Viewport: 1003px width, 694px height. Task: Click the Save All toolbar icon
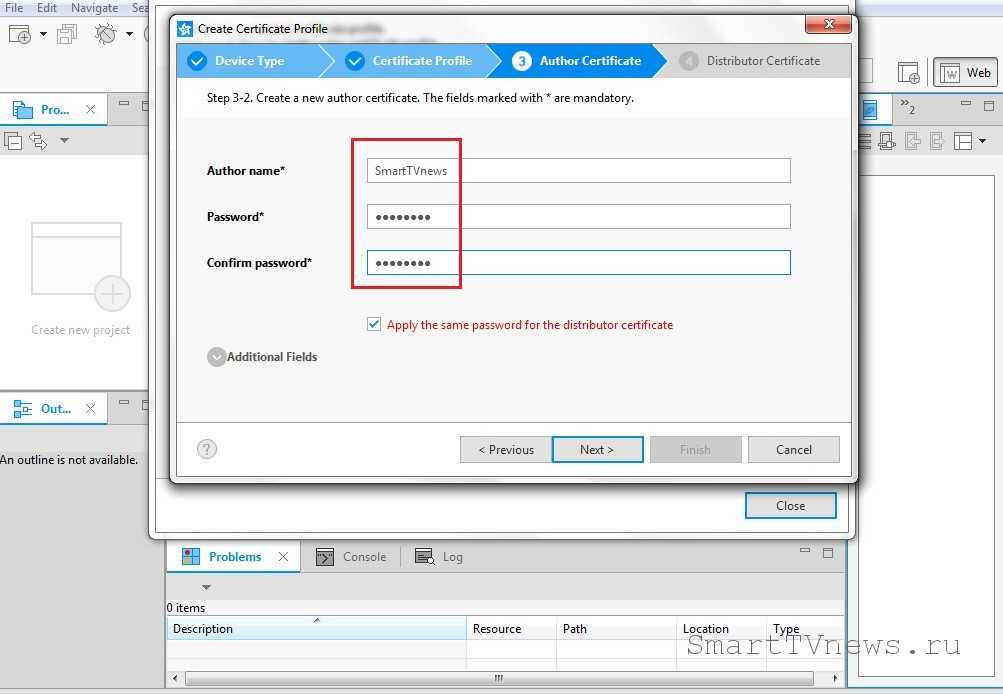coord(67,35)
